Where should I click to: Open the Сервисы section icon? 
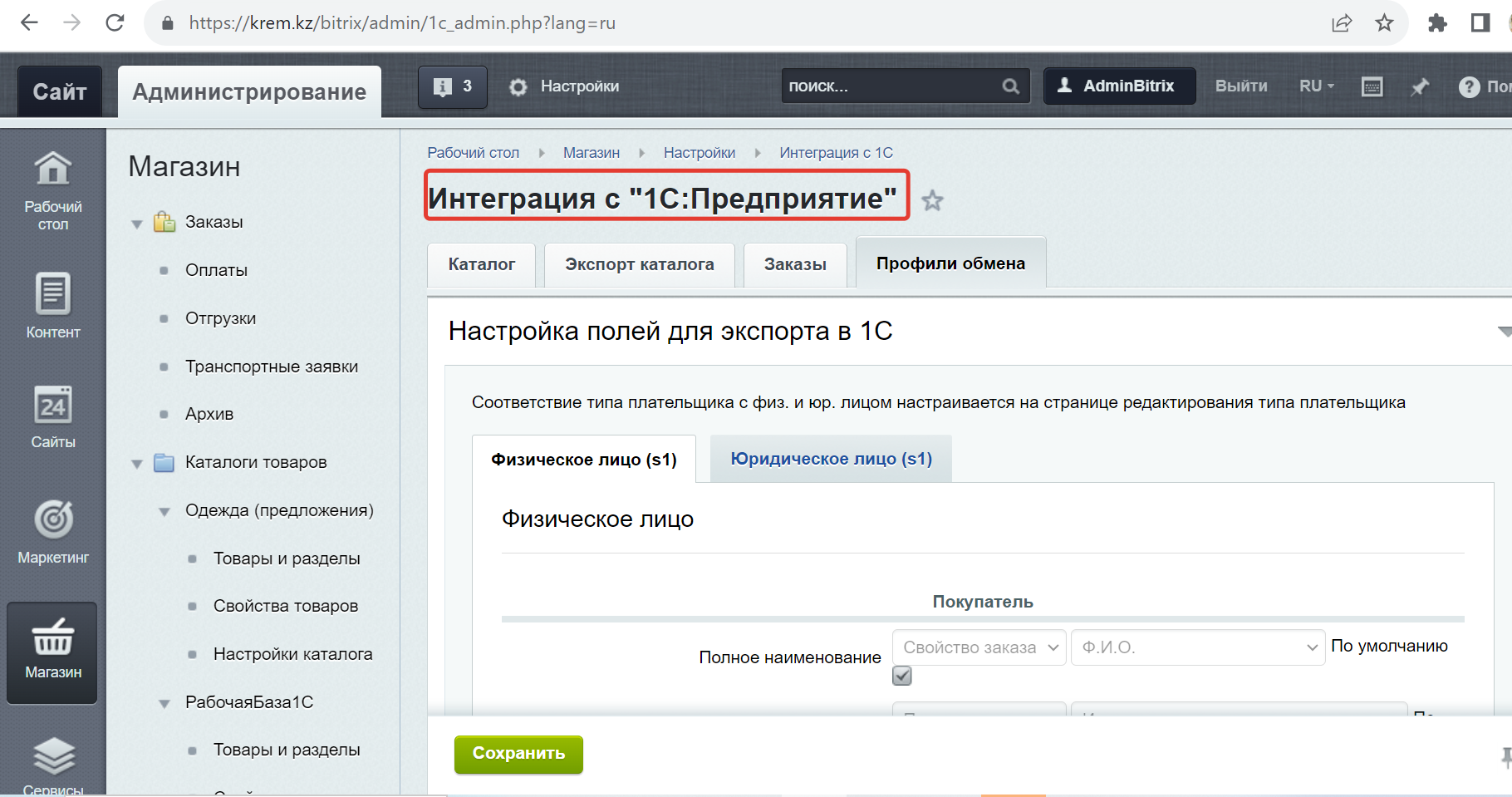53,765
